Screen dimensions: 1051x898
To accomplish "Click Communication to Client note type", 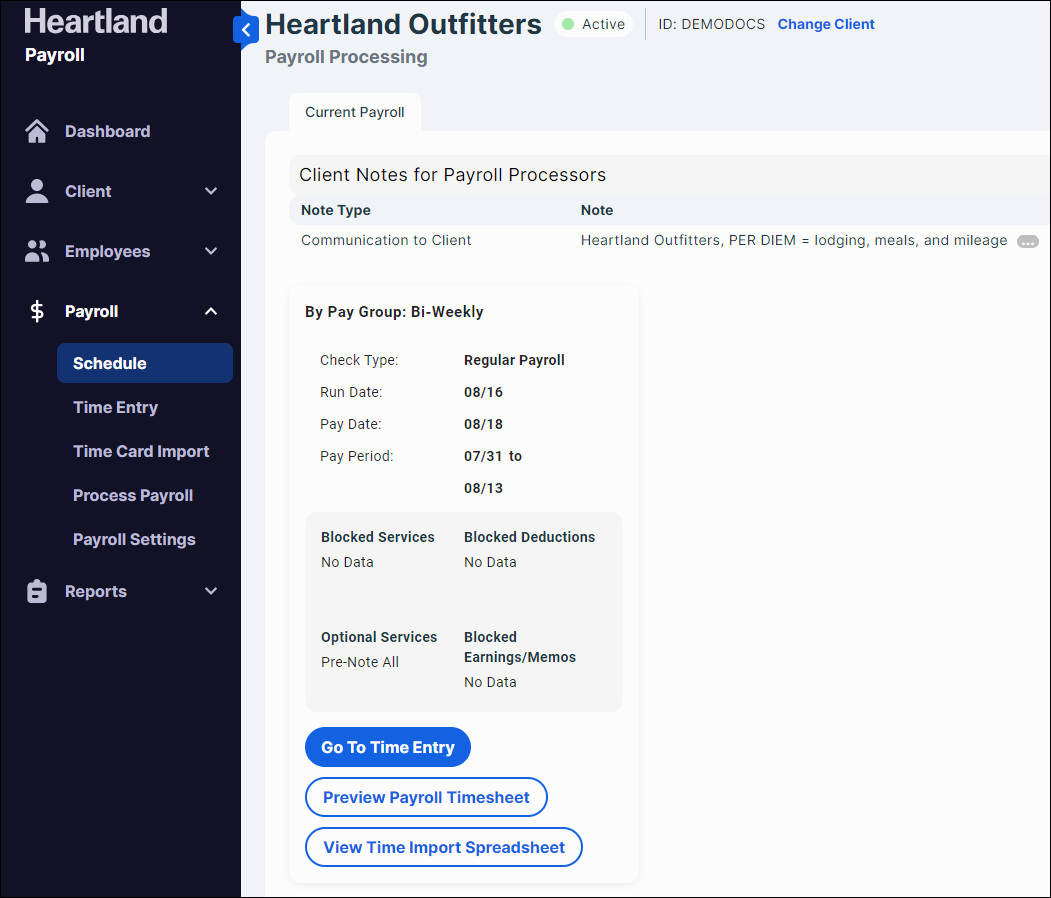I will pos(386,240).
